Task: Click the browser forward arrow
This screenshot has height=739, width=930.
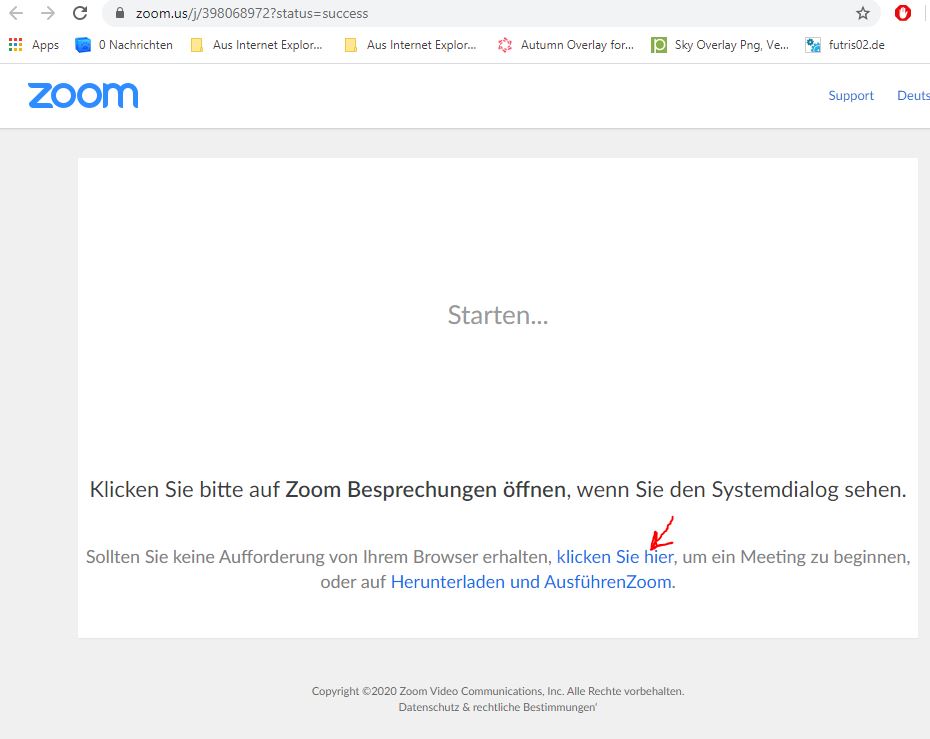Action: pos(48,14)
